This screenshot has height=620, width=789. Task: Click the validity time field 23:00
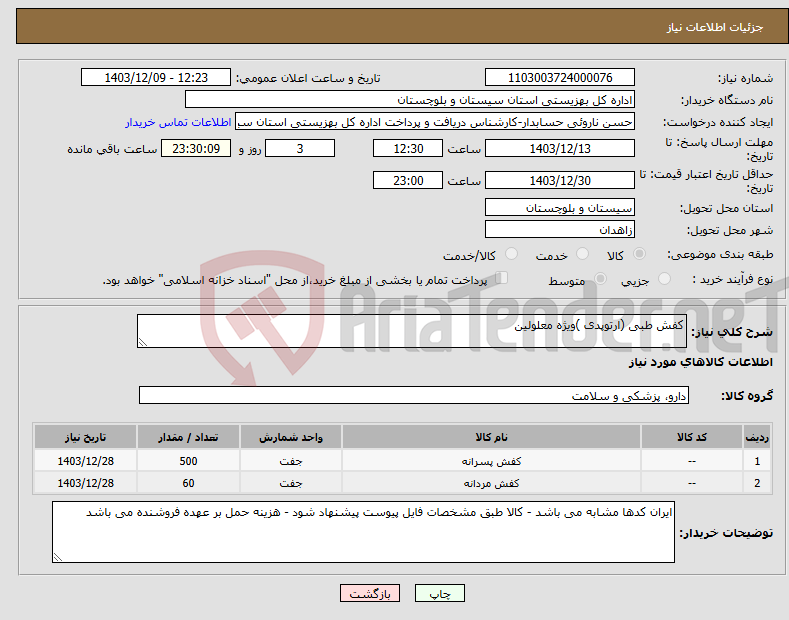pyautogui.click(x=408, y=180)
